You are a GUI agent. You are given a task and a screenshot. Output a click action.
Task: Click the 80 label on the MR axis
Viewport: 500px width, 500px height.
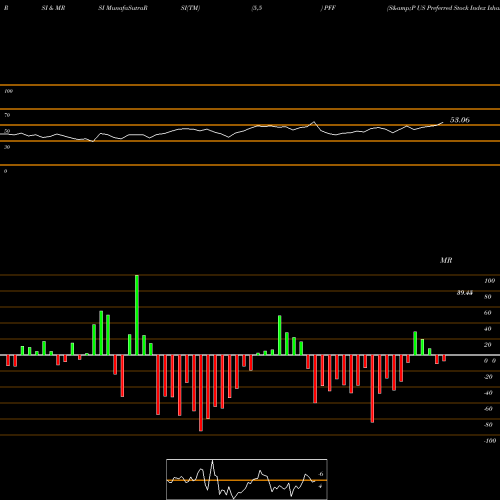coord(488,297)
